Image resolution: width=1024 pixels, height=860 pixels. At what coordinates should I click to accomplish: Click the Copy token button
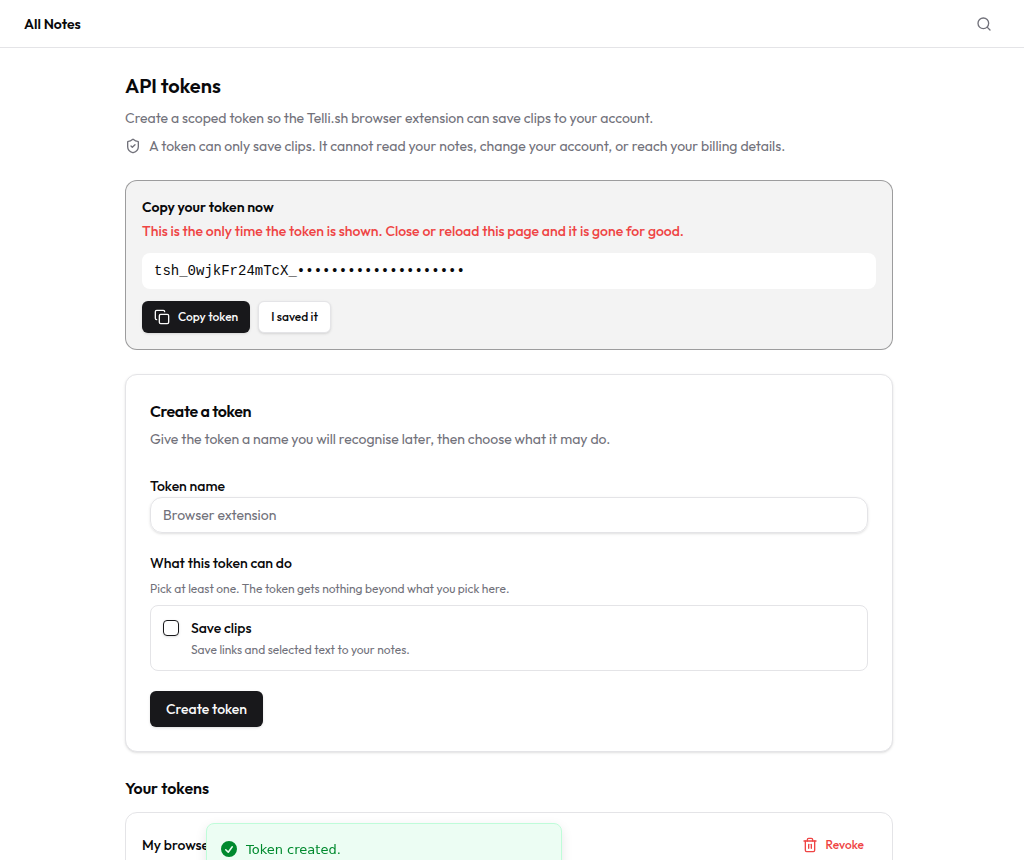tap(196, 317)
